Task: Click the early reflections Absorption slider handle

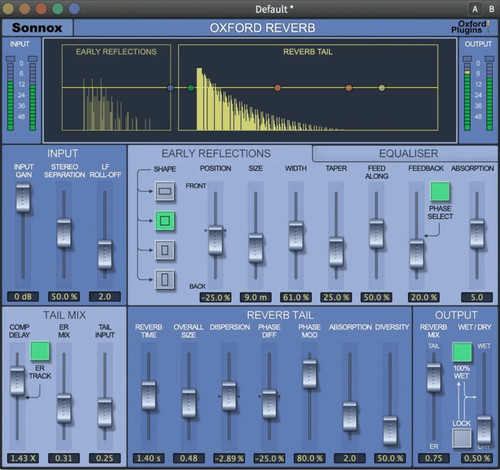Action: [x=477, y=233]
